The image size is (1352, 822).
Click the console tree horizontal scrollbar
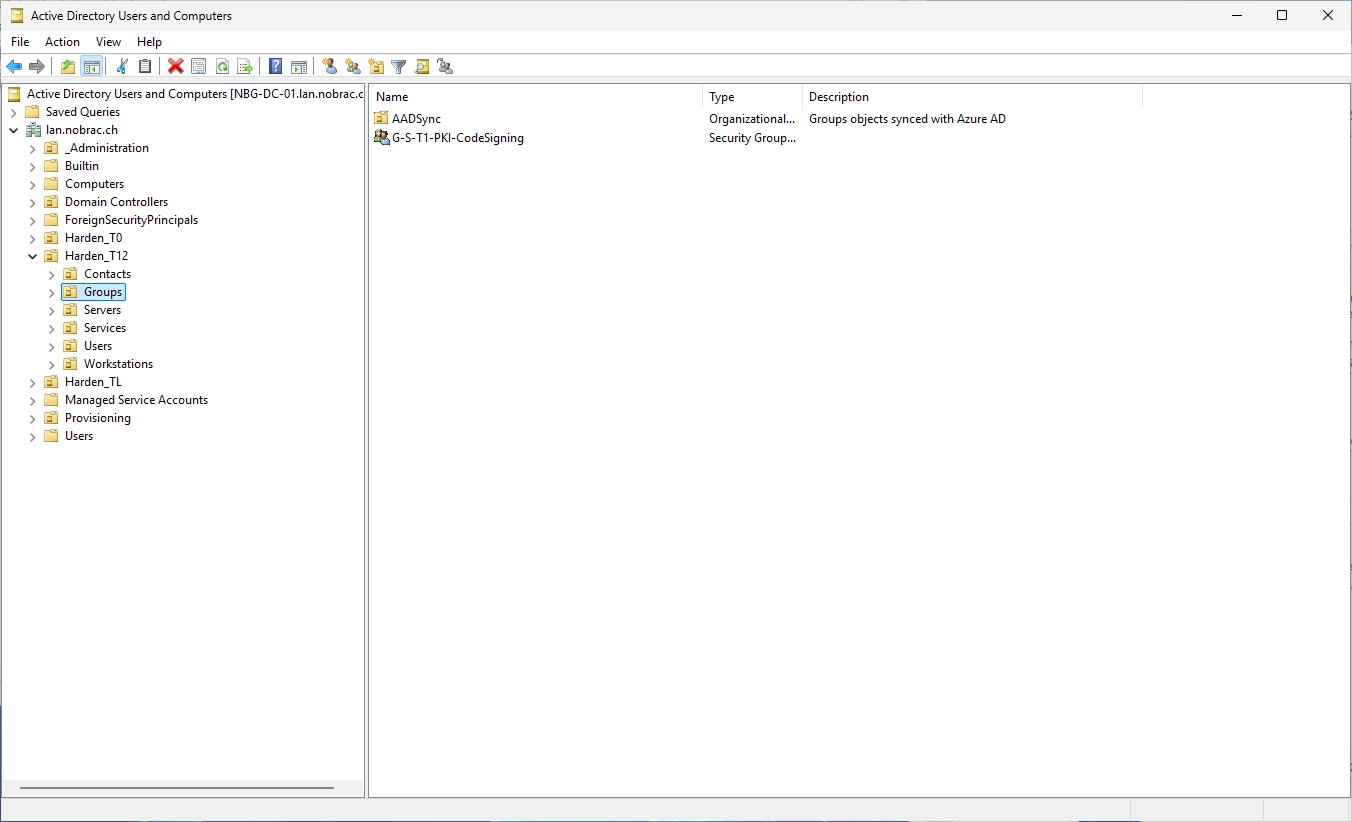pyautogui.click(x=177, y=788)
